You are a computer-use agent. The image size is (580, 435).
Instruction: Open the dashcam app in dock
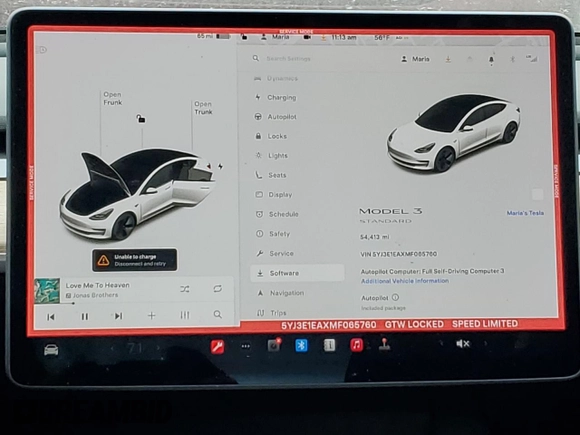[x=274, y=345]
